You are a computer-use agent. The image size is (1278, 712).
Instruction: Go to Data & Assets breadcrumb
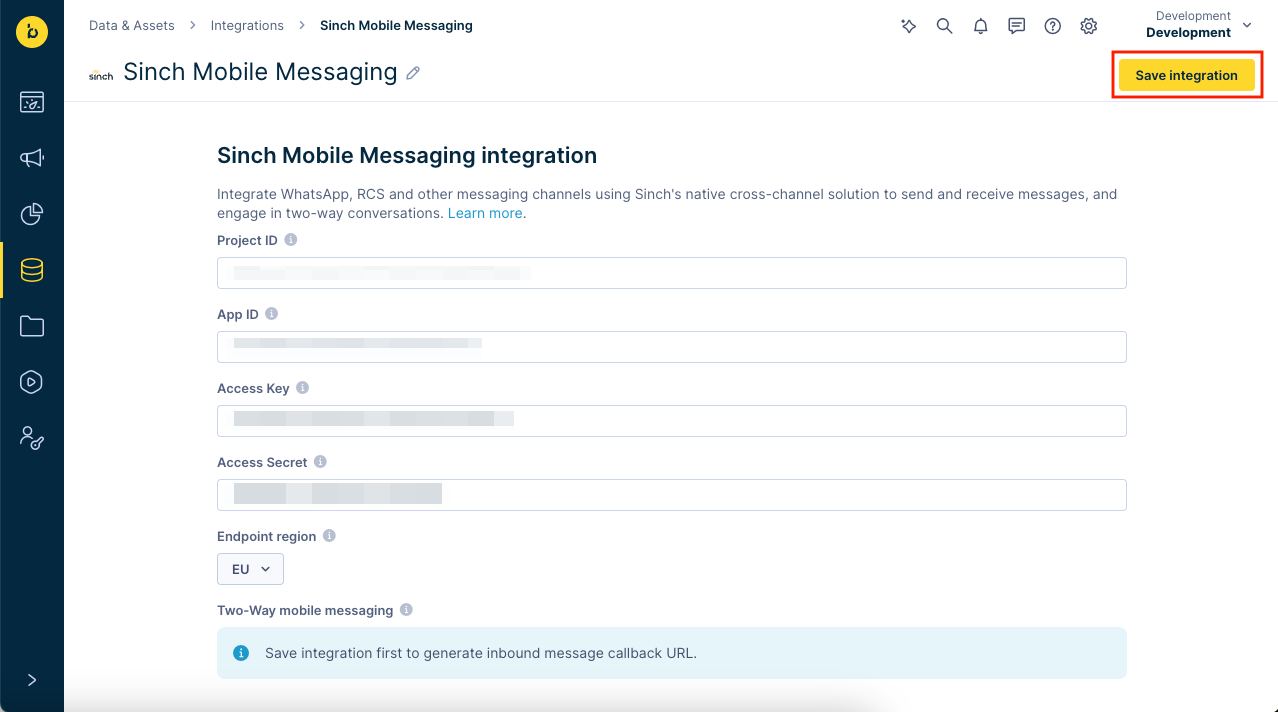[x=132, y=25]
